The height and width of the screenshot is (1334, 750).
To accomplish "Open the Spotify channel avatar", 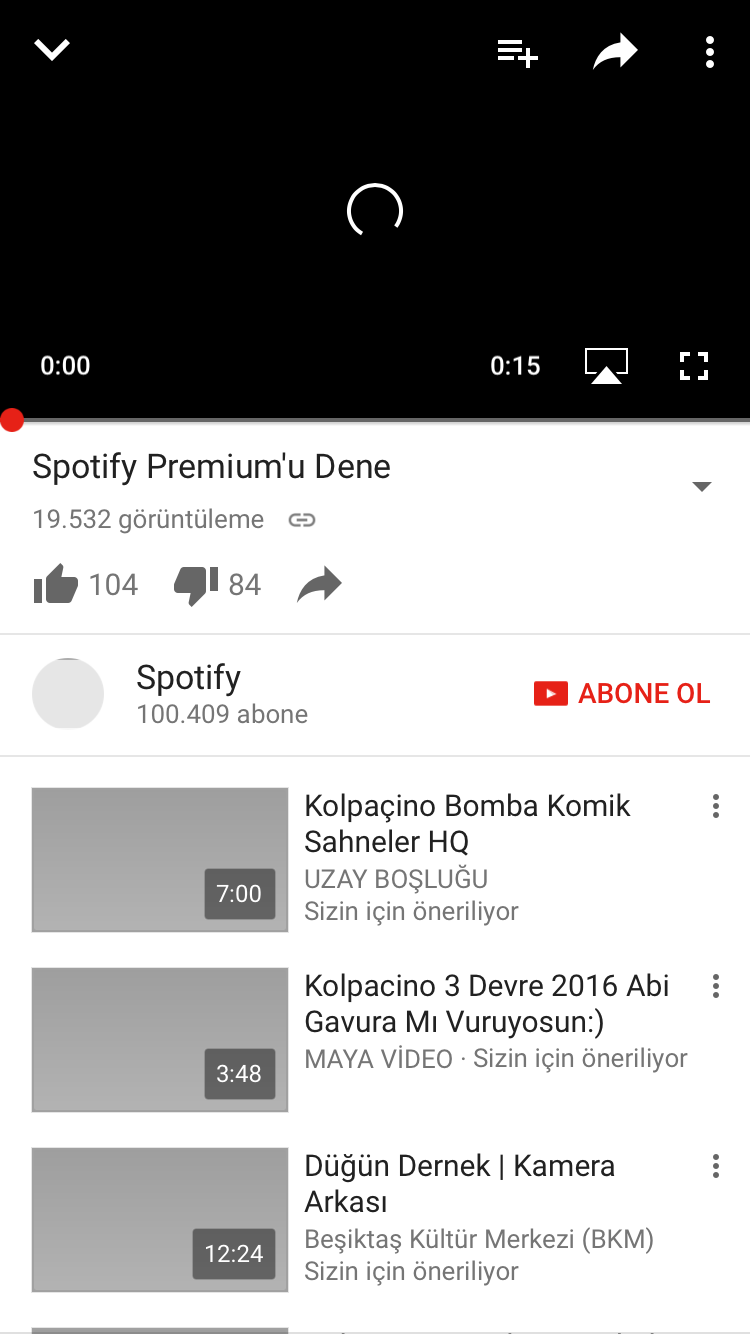I will tap(68, 694).
